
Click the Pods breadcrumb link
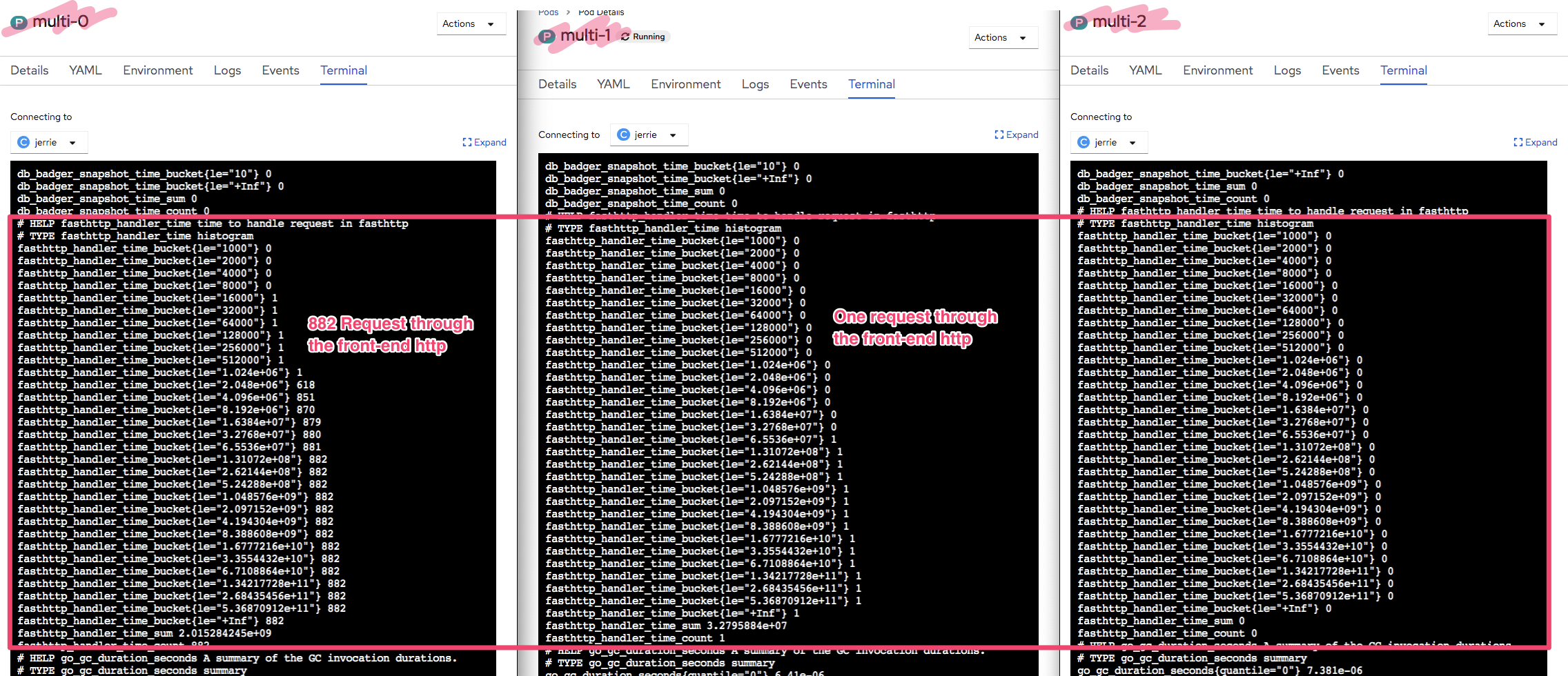click(x=548, y=12)
